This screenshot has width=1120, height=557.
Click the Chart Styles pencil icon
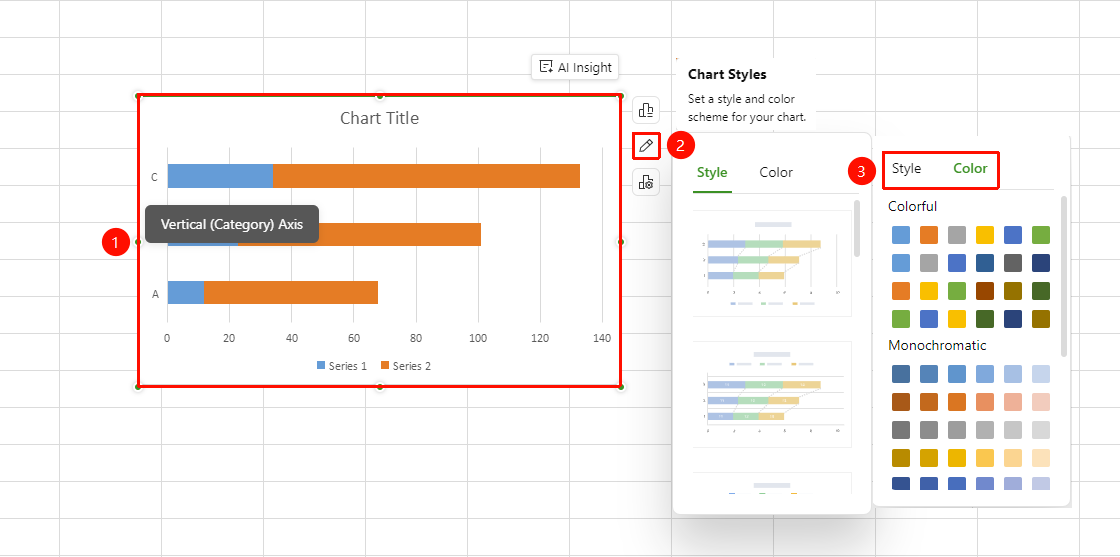tap(646, 146)
